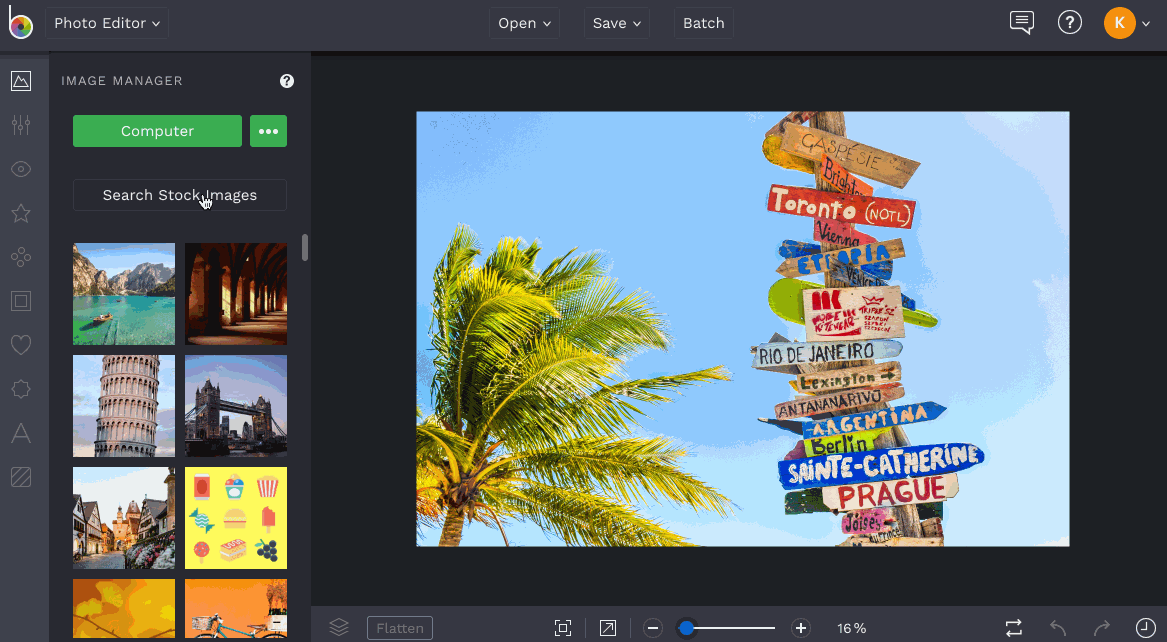Click the 16 % zoom value

pyautogui.click(x=851, y=629)
